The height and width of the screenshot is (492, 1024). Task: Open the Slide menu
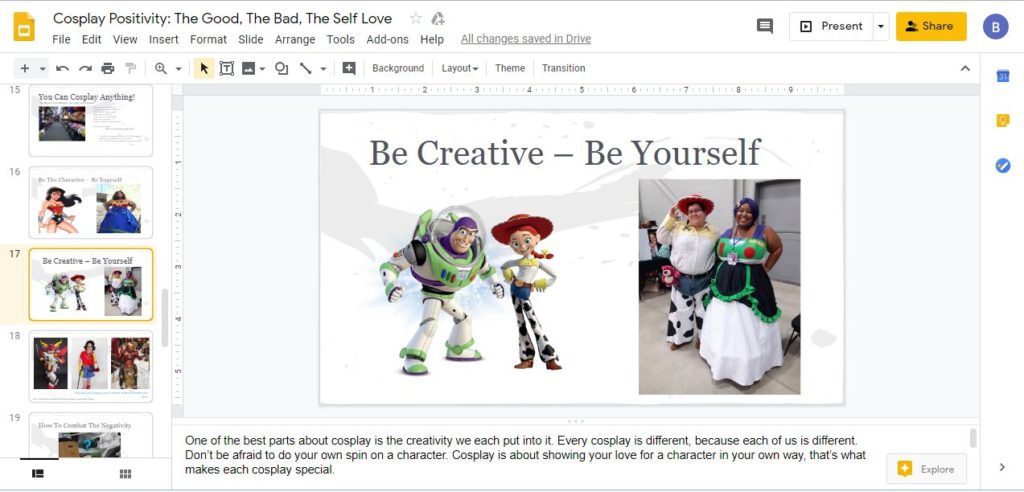[251, 39]
